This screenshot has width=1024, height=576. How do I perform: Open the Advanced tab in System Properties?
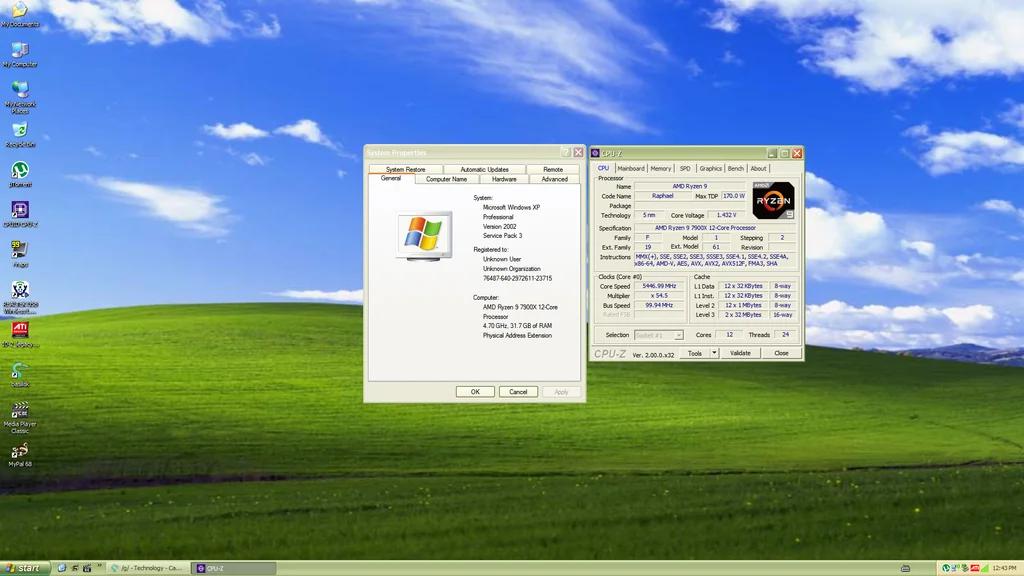coord(554,179)
